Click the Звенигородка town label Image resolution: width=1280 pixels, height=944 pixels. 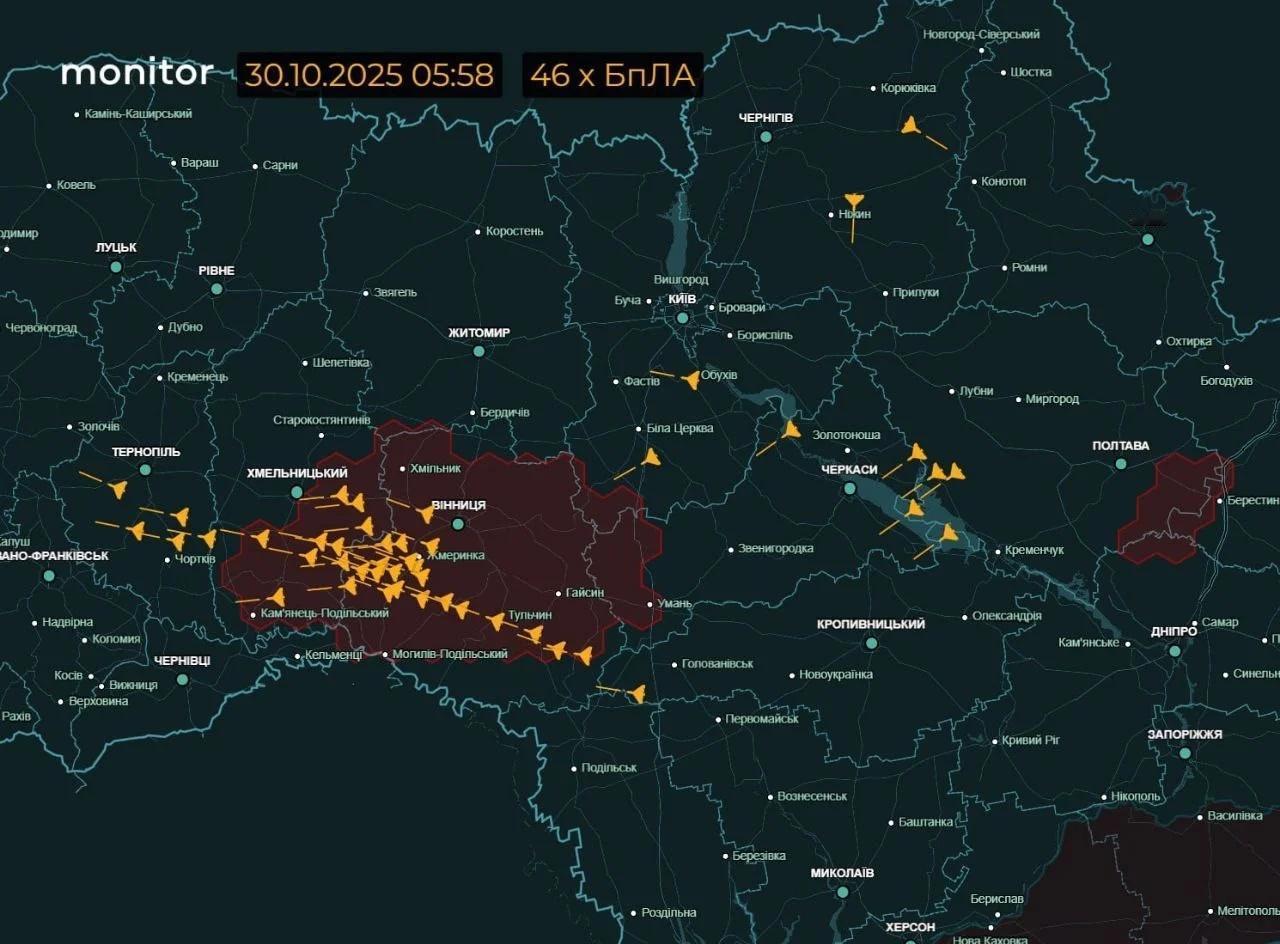[x=776, y=548]
